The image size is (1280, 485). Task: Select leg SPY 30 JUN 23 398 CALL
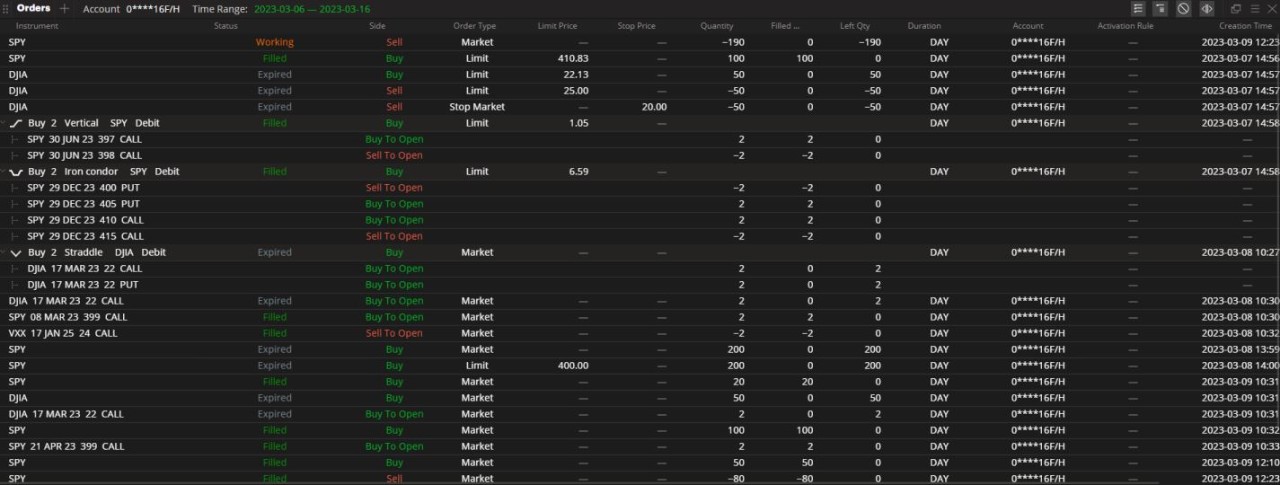(84, 155)
